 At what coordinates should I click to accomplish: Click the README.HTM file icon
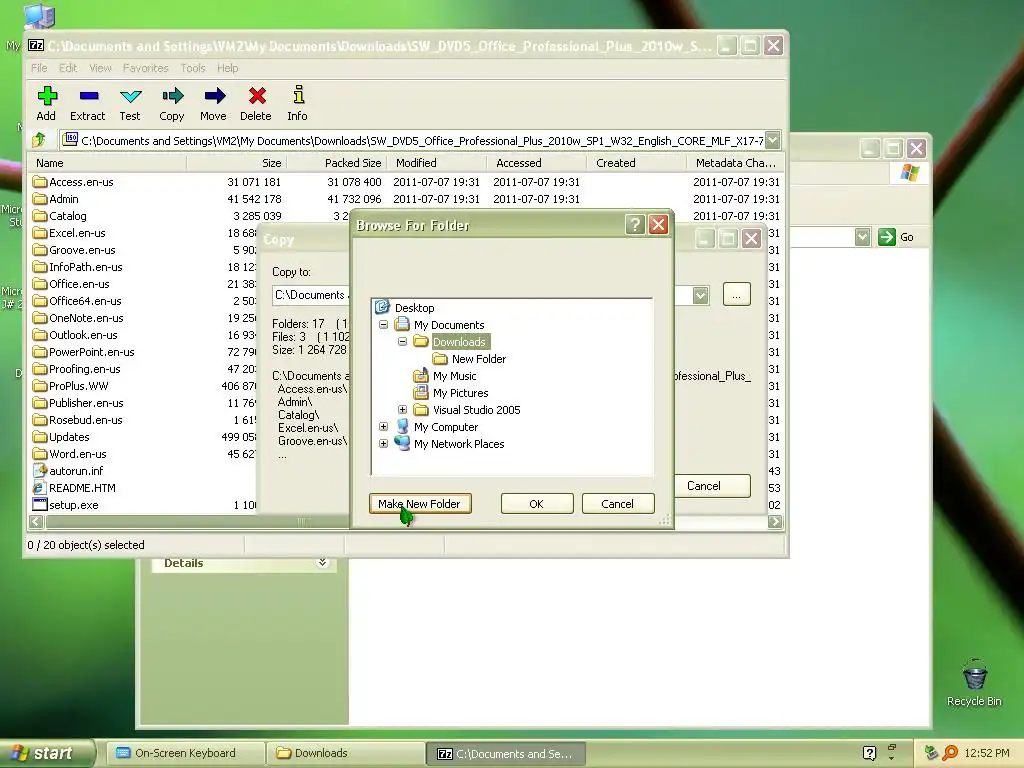(40, 487)
